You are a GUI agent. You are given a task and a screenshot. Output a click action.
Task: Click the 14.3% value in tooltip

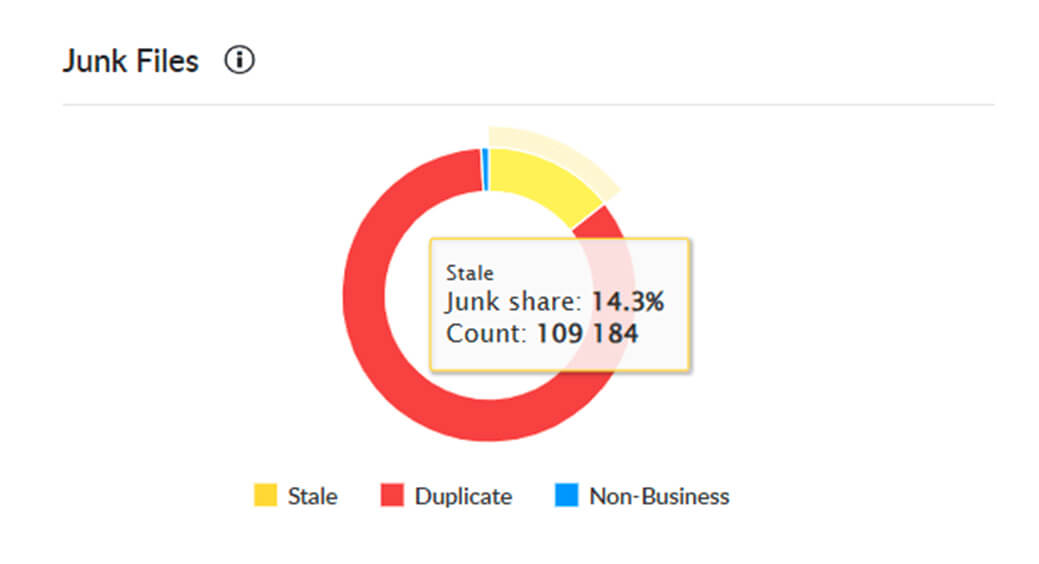(626, 302)
